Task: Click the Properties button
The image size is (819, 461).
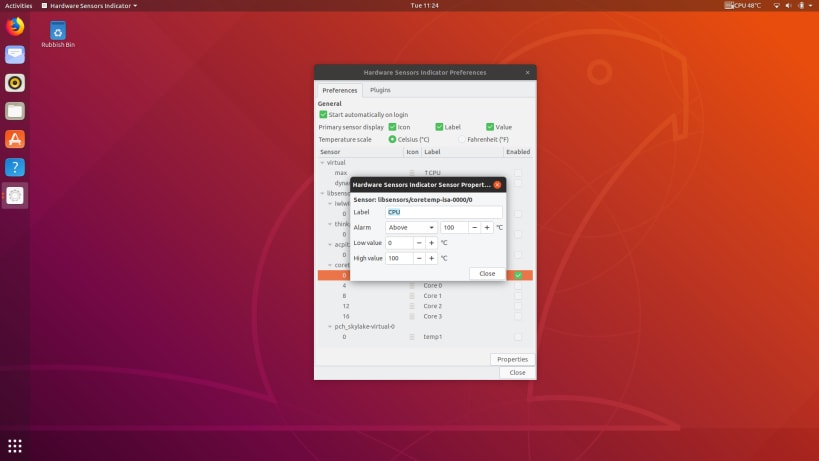Action: pos(512,359)
